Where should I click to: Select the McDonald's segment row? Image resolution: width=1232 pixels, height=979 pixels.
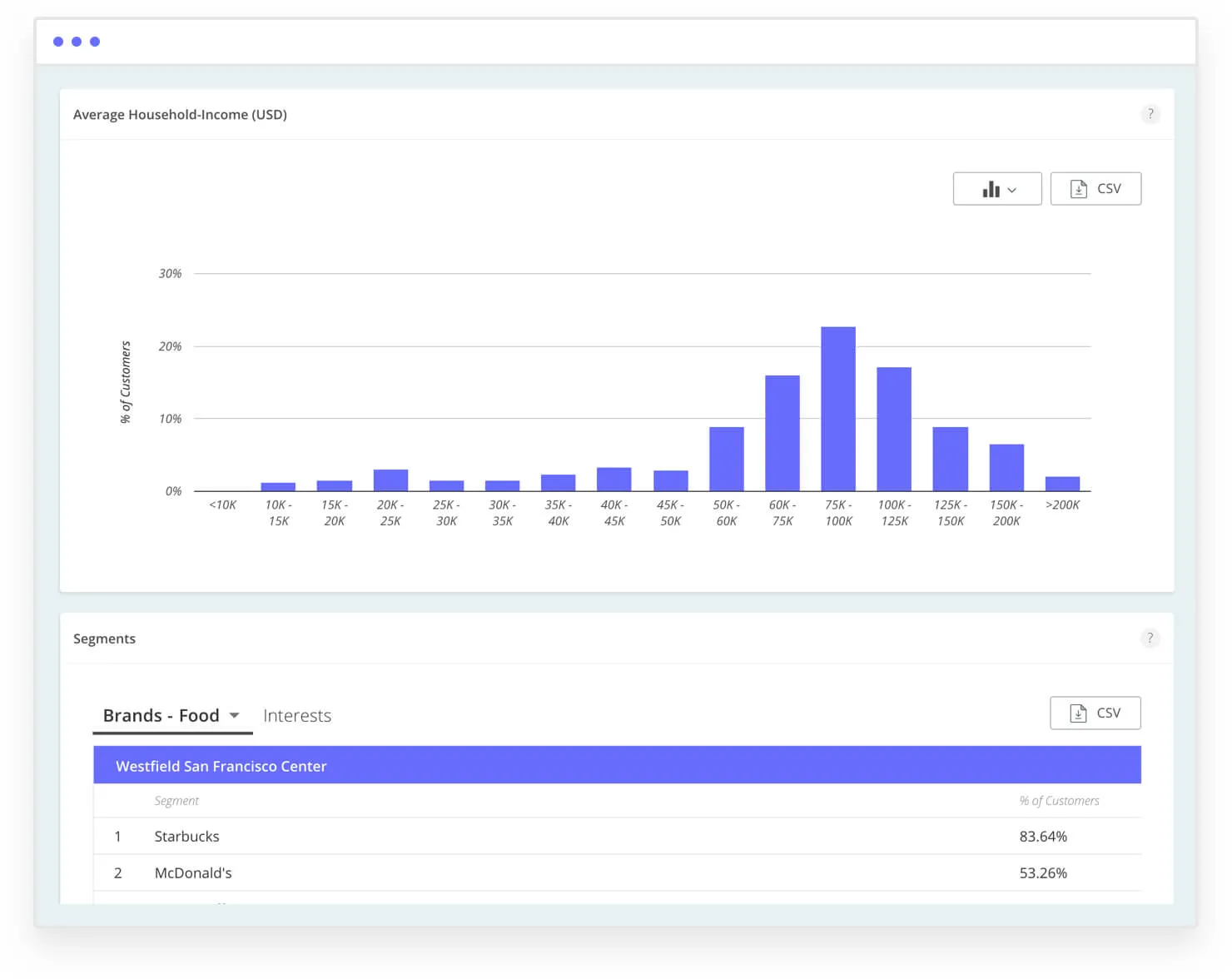point(193,872)
